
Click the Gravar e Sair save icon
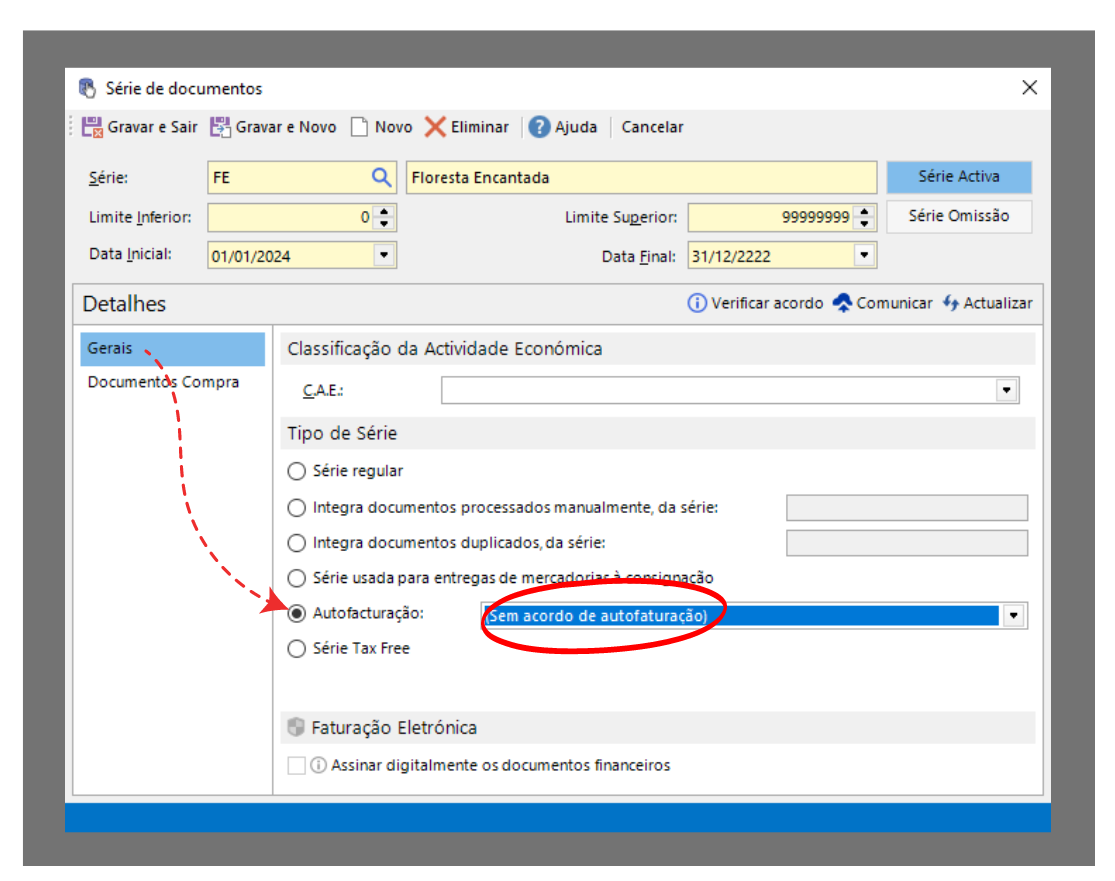coord(92,127)
